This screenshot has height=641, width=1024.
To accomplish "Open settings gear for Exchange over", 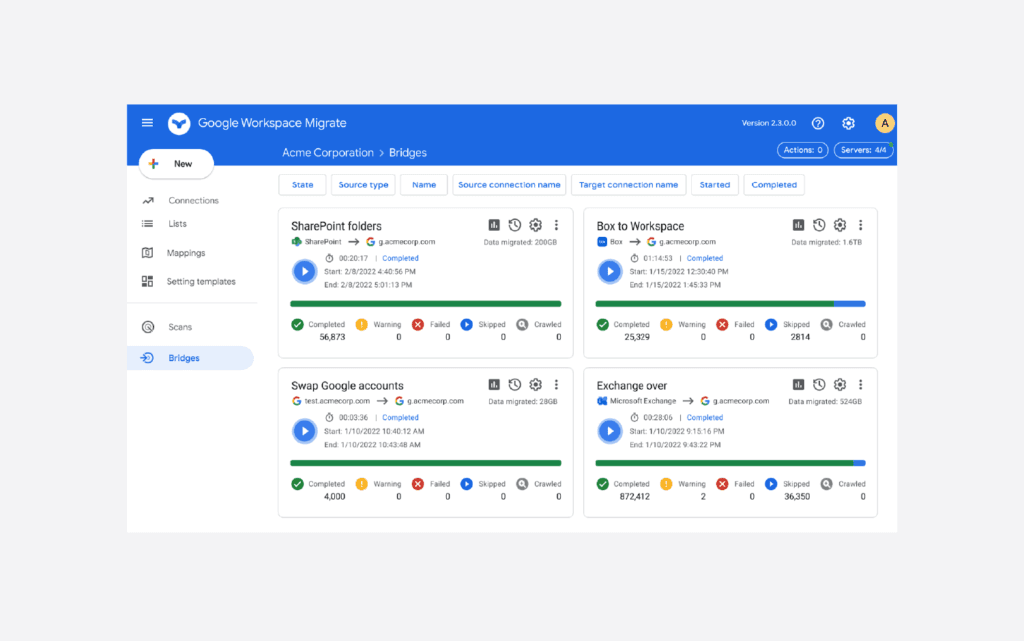I will click(x=840, y=384).
